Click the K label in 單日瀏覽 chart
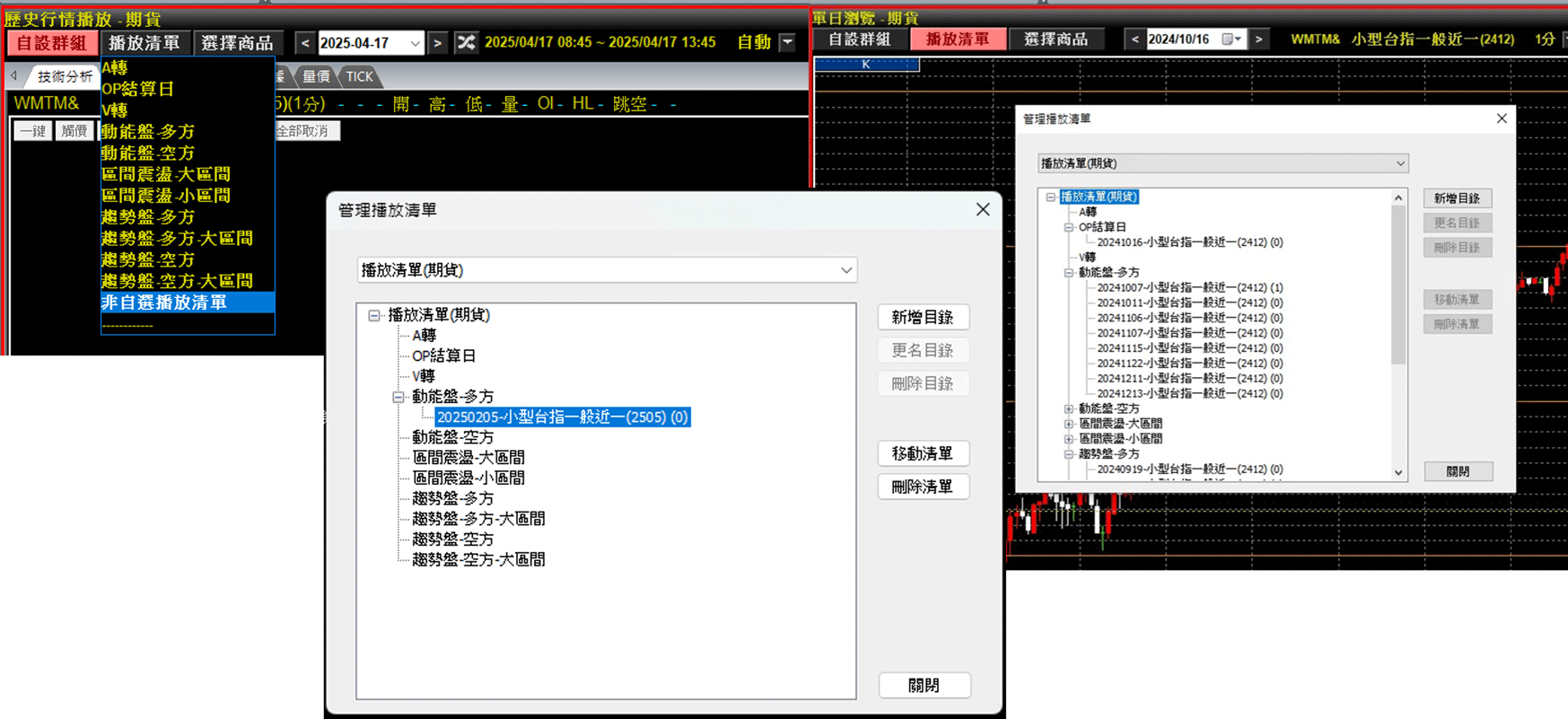 [866, 64]
